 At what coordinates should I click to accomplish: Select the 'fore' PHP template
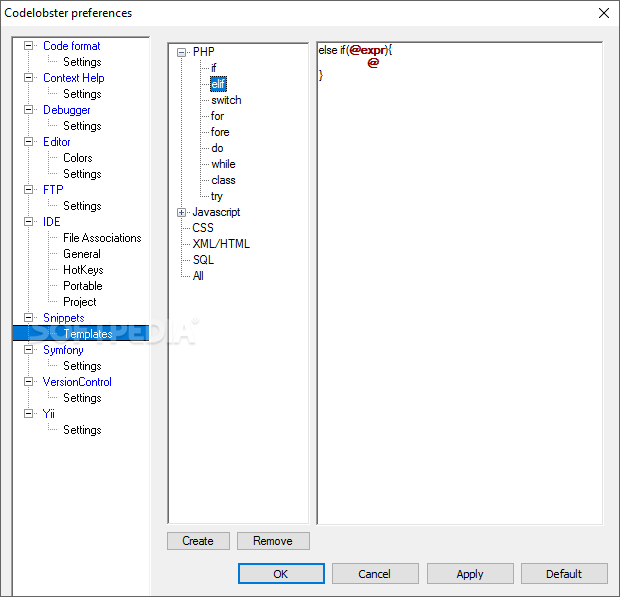tap(220, 132)
